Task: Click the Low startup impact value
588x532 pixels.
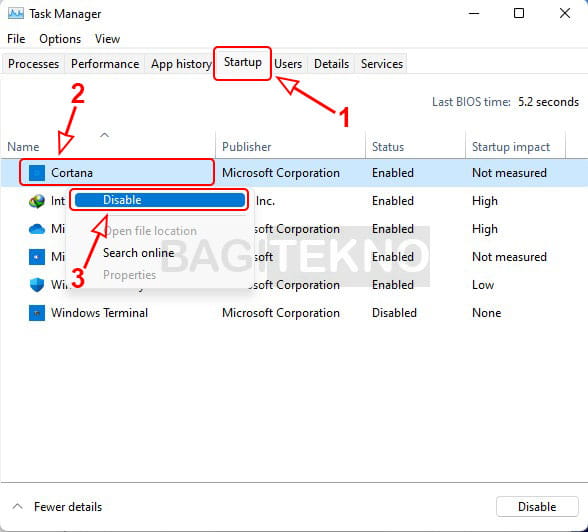Action: point(483,285)
